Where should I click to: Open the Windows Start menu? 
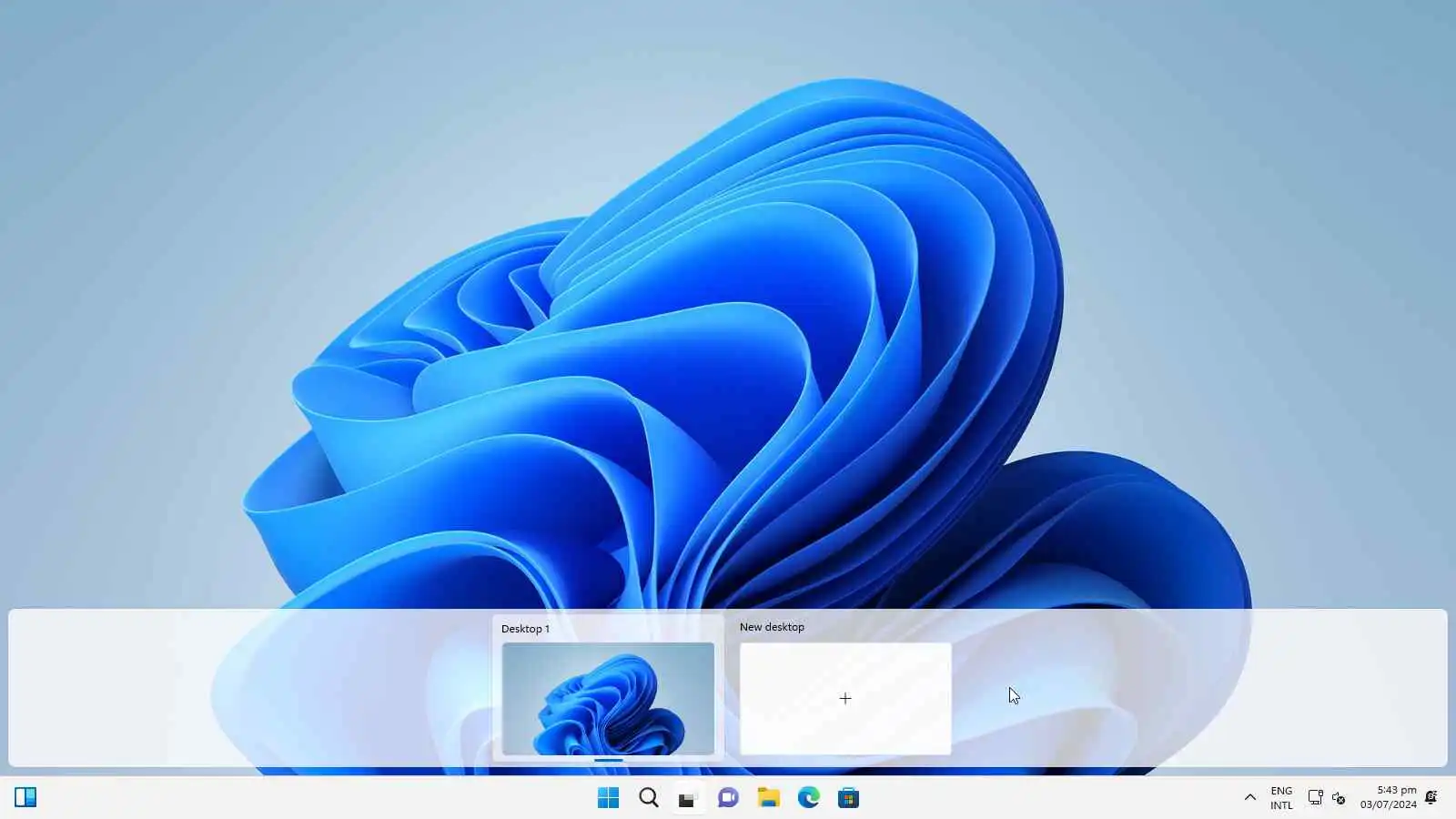coord(608,798)
